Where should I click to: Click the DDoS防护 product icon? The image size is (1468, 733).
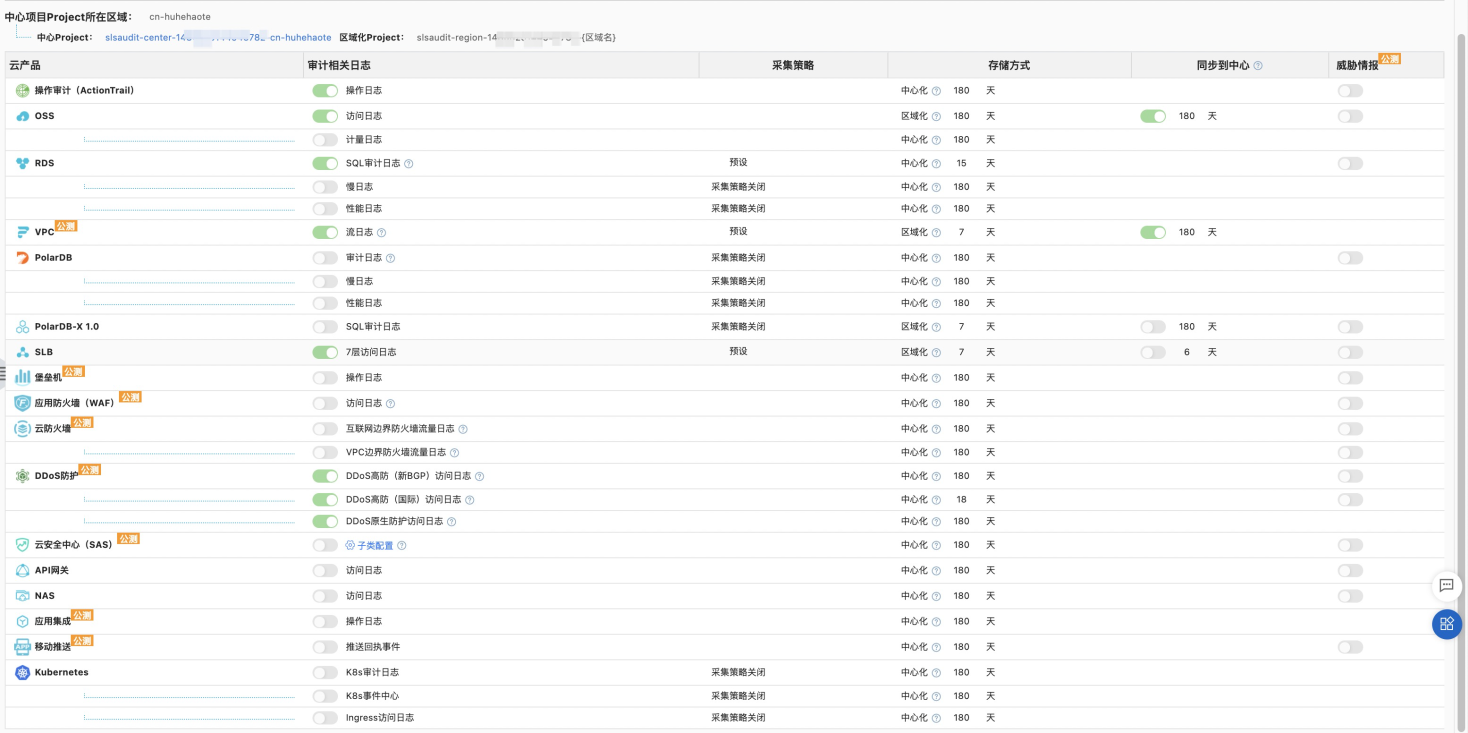[23, 476]
